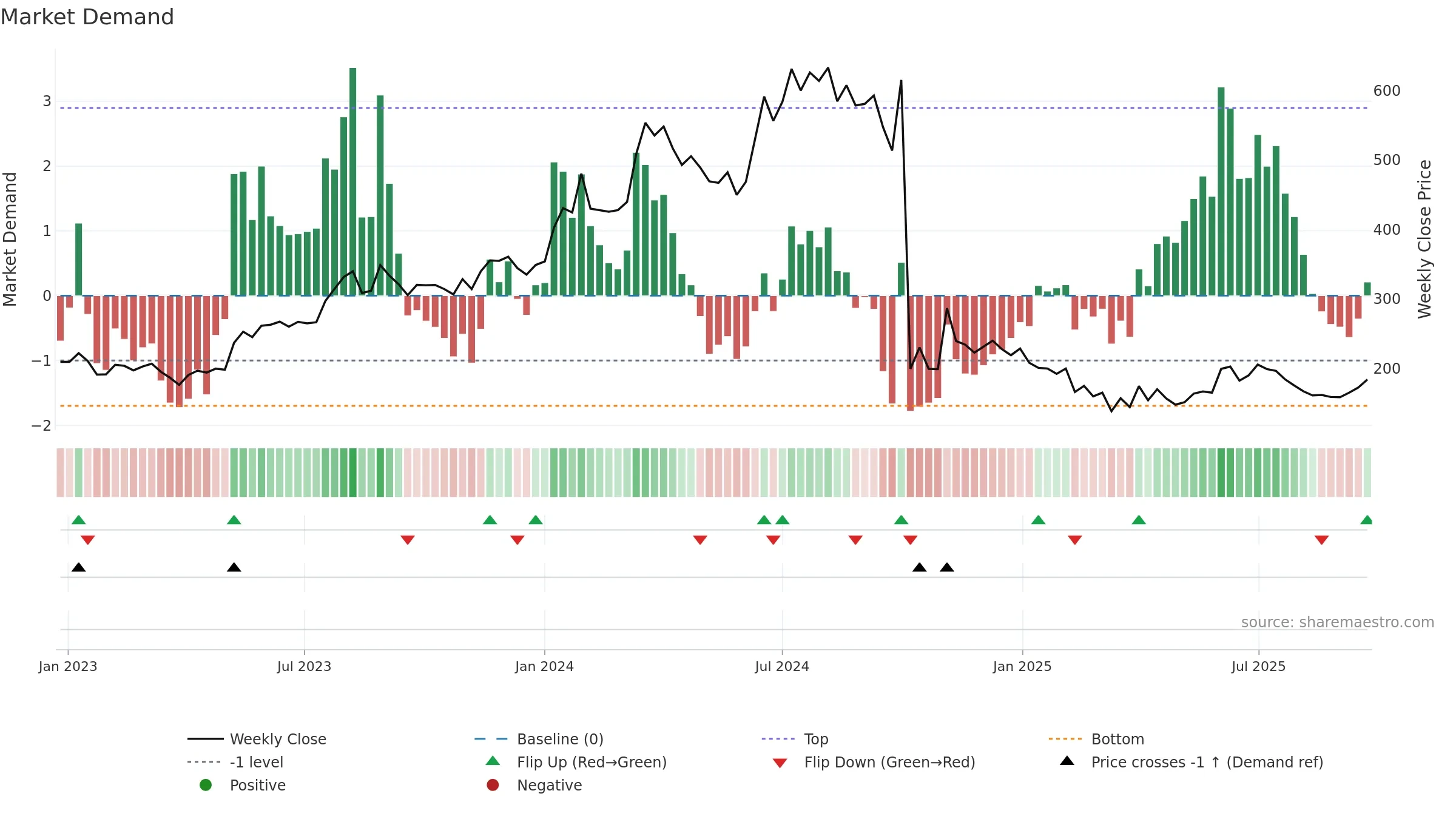Select red Flip Down marker in August 2024

[856, 540]
